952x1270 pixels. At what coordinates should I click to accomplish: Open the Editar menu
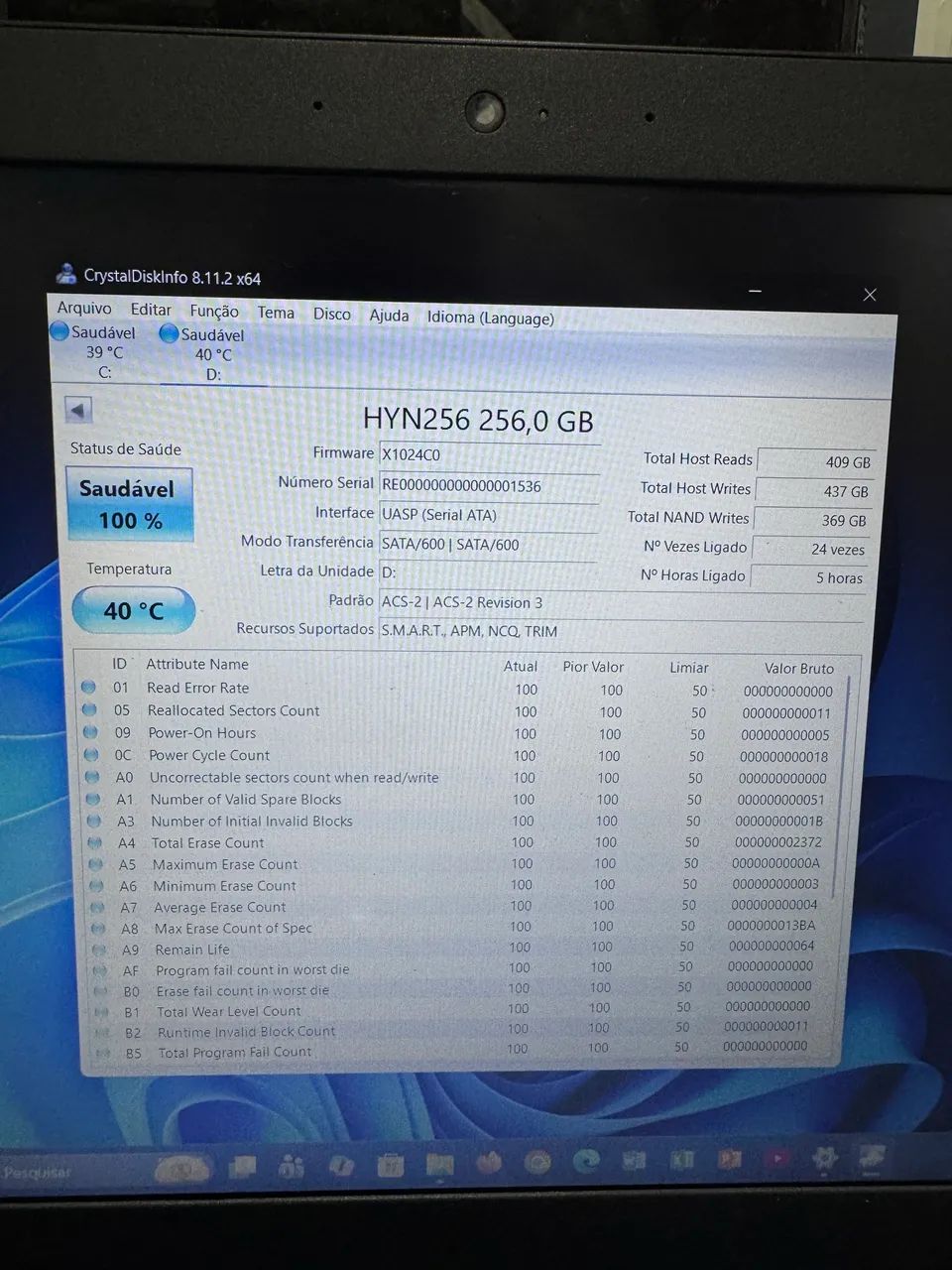point(151,310)
